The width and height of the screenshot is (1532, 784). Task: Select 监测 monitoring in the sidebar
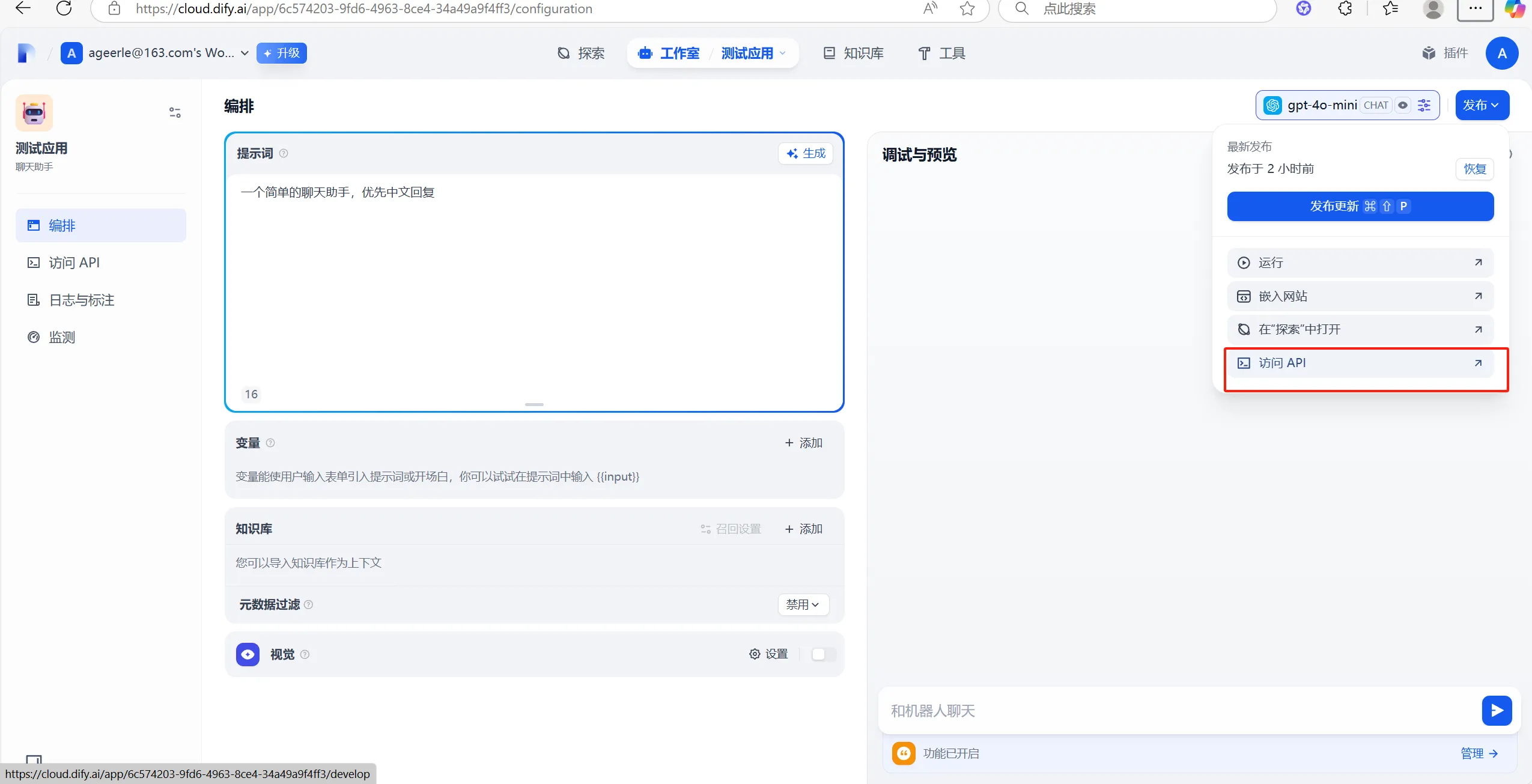[61, 337]
